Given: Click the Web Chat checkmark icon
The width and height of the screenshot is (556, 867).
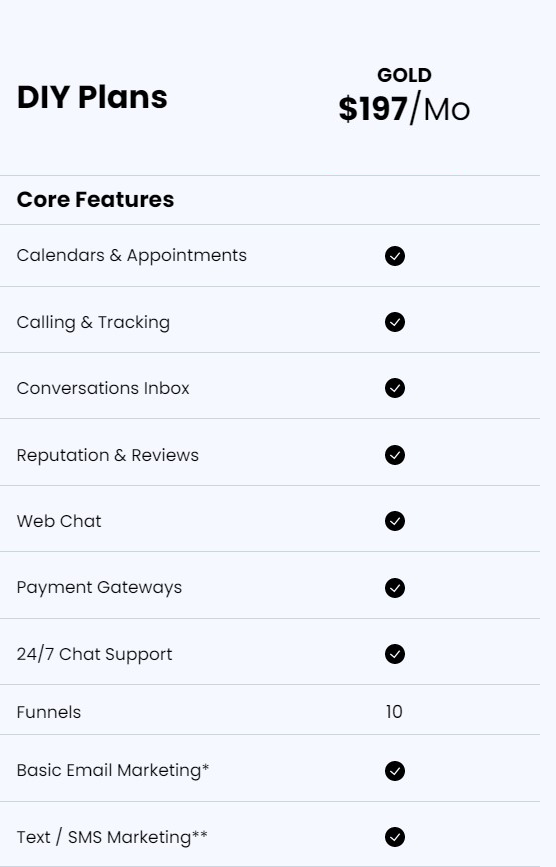Looking at the screenshot, I should pyautogui.click(x=395, y=521).
